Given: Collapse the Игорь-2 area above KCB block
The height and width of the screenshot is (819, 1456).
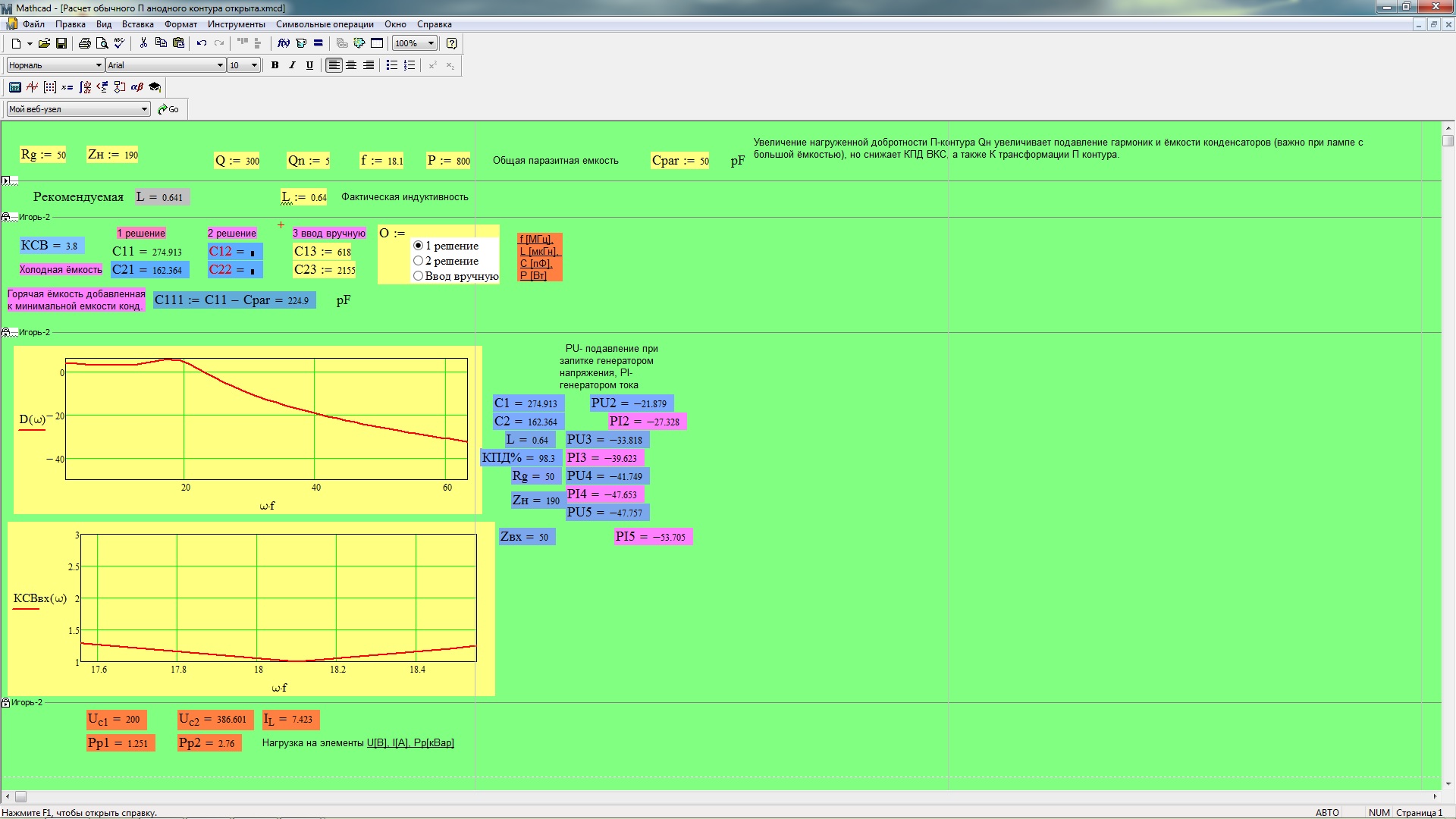Looking at the screenshot, I should pos(6,218).
